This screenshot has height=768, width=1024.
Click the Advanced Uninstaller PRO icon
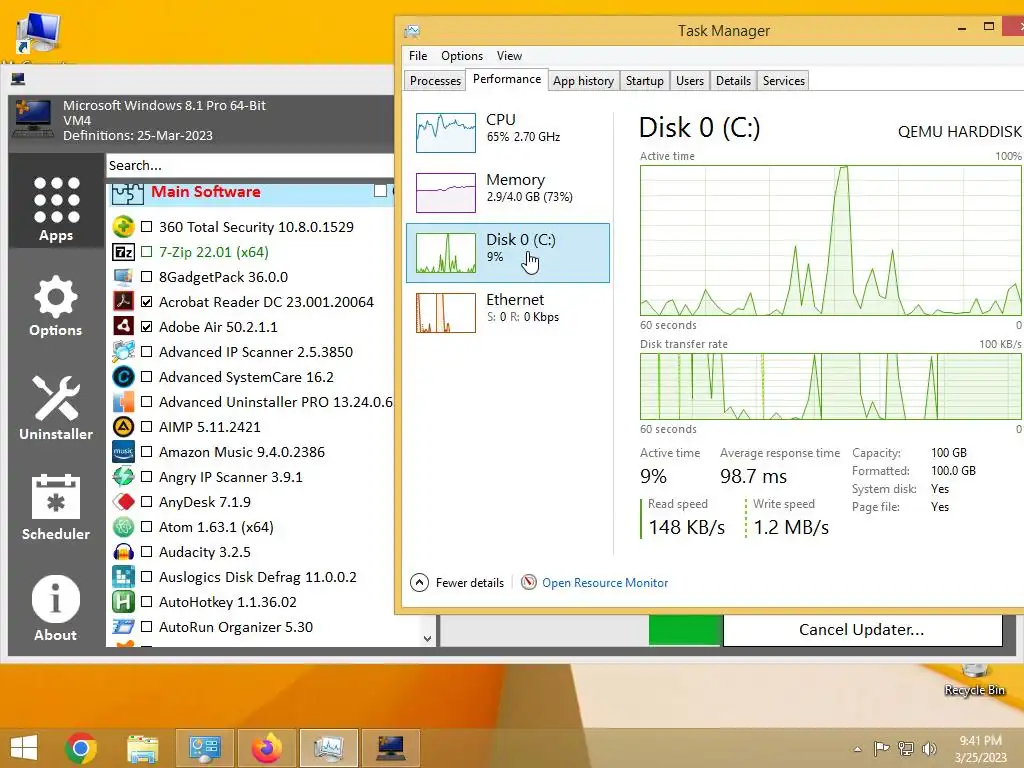pos(123,402)
